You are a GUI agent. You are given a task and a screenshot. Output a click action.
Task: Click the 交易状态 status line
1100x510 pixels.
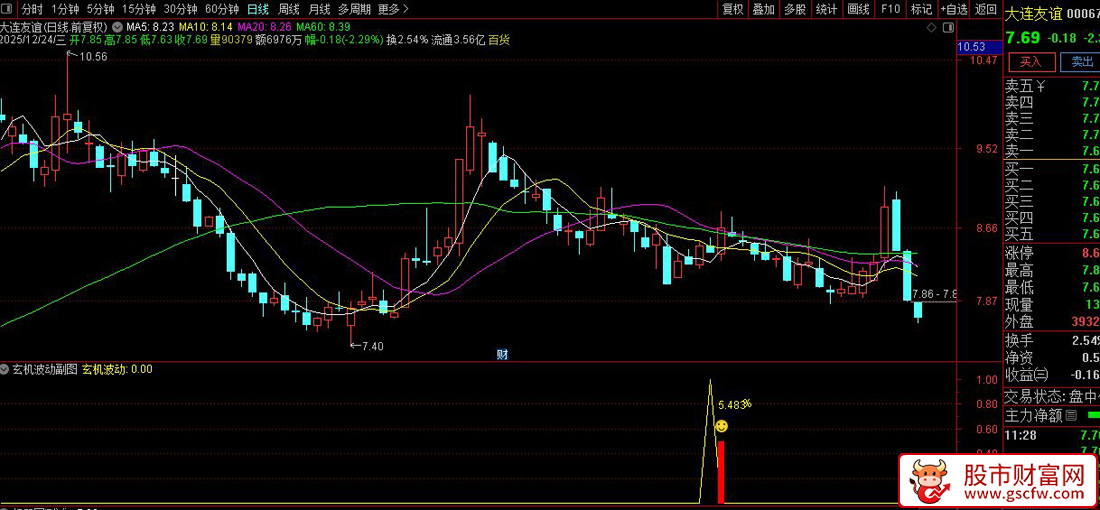[1052, 396]
